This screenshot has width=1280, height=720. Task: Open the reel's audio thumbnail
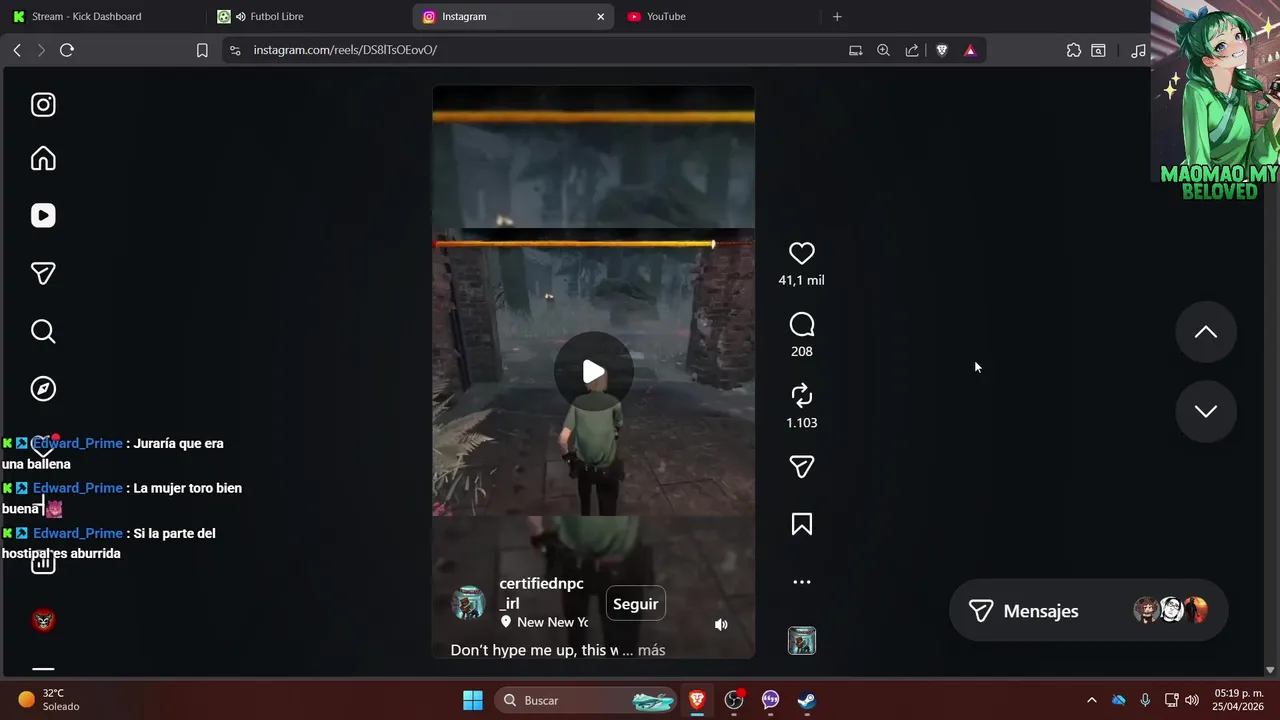click(x=802, y=641)
